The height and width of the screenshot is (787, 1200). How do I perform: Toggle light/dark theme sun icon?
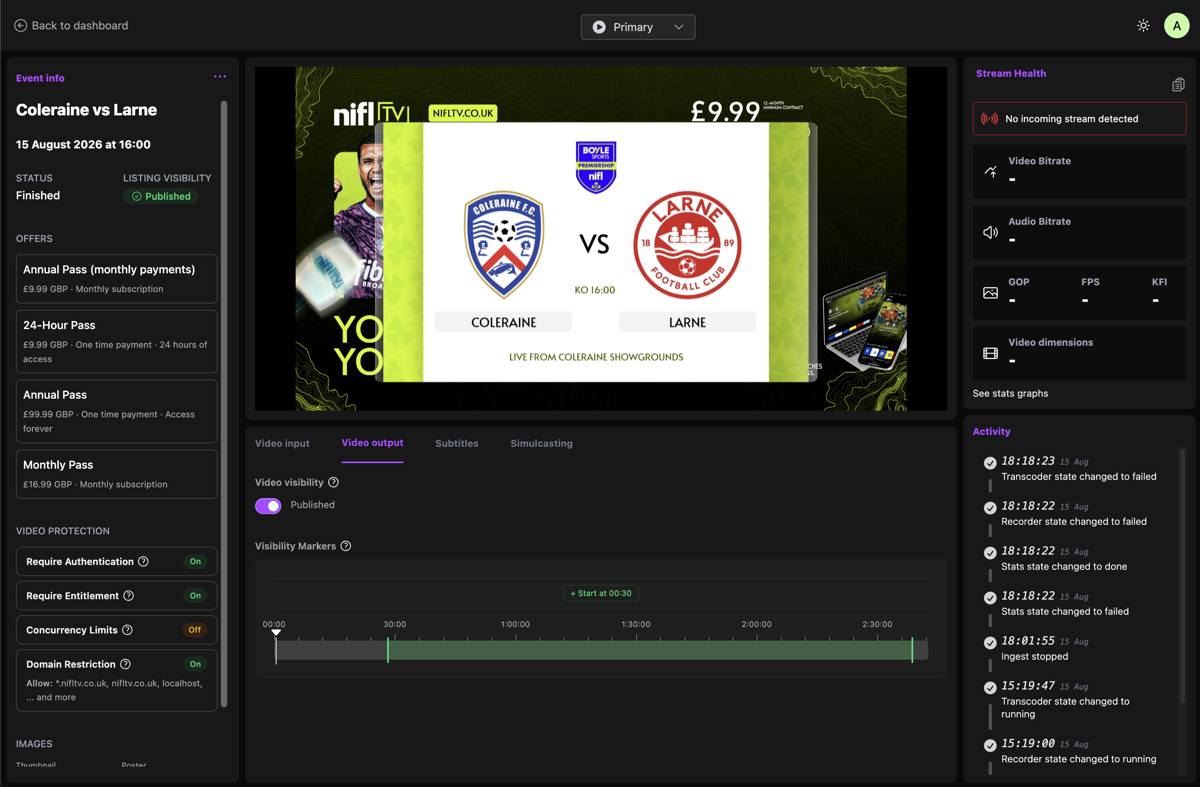1143,26
